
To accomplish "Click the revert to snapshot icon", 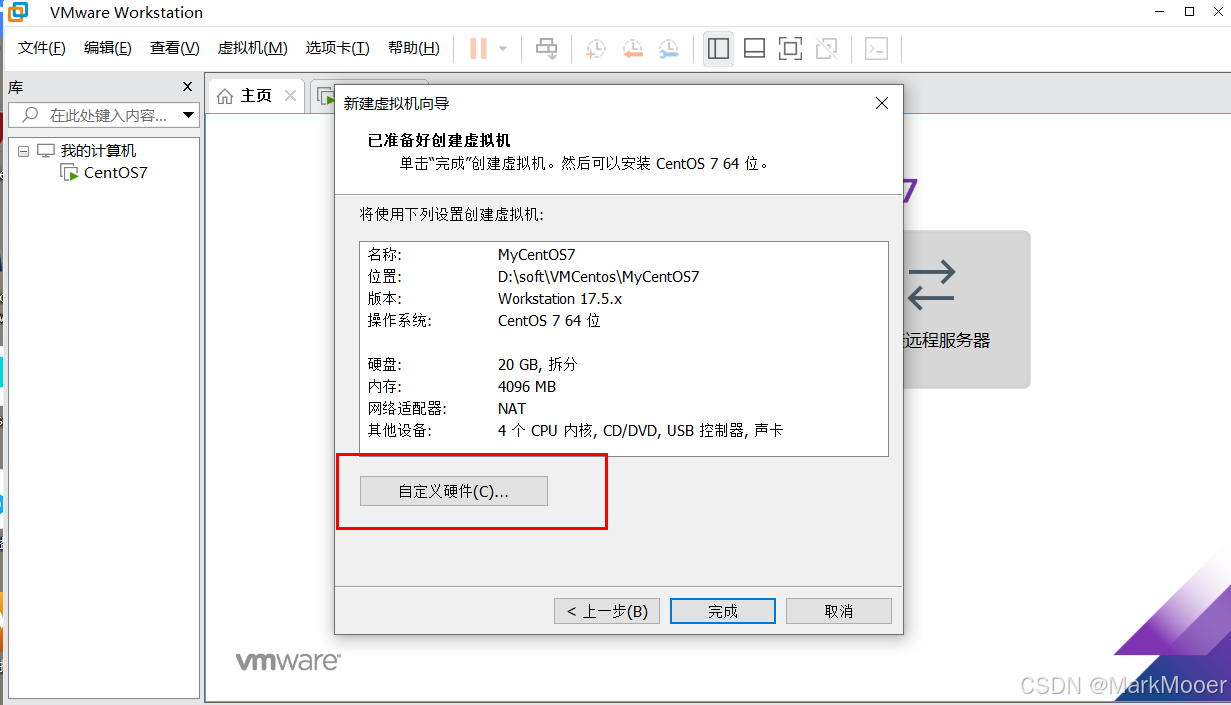I will click(x=632, y=48).
